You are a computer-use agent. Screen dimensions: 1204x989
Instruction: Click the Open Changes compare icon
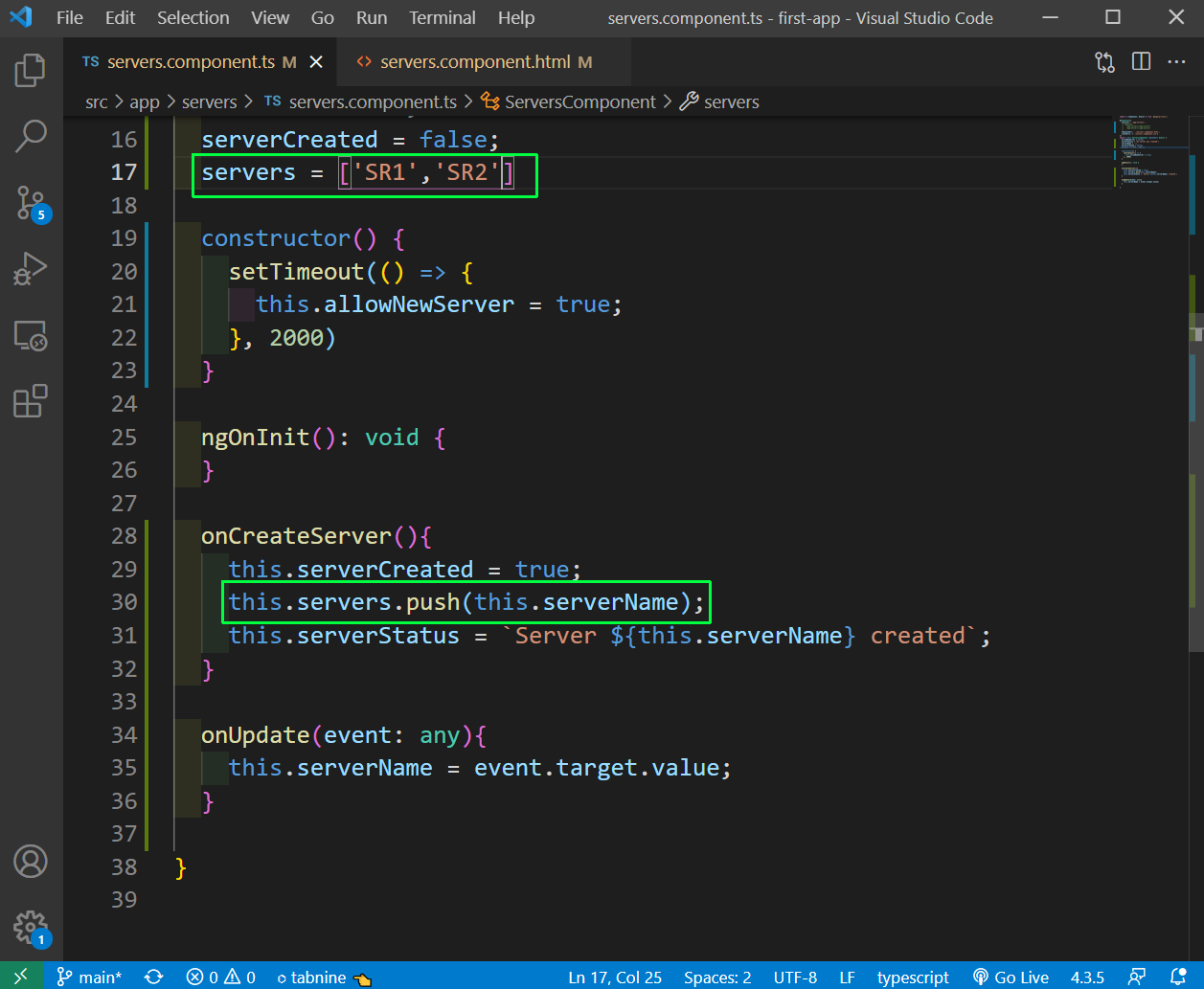(1104, 62)
